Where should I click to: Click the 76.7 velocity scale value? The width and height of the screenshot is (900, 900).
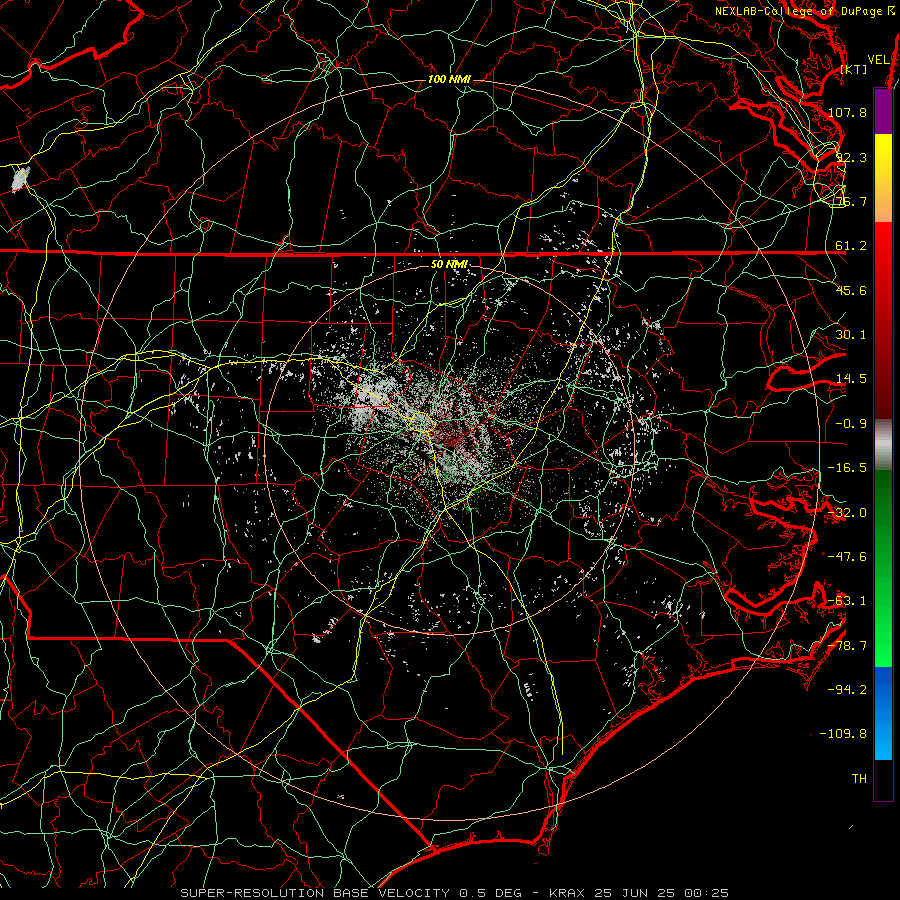pyautogui.click(x=851, y=201)
